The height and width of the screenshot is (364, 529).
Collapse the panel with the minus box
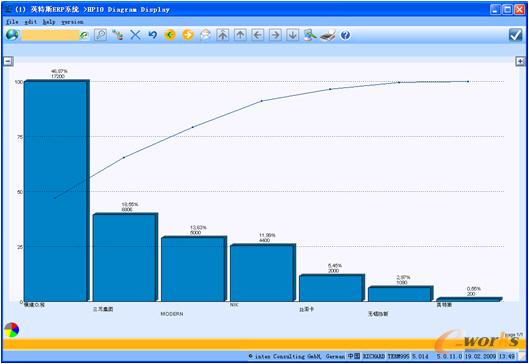tap(8, 61)
